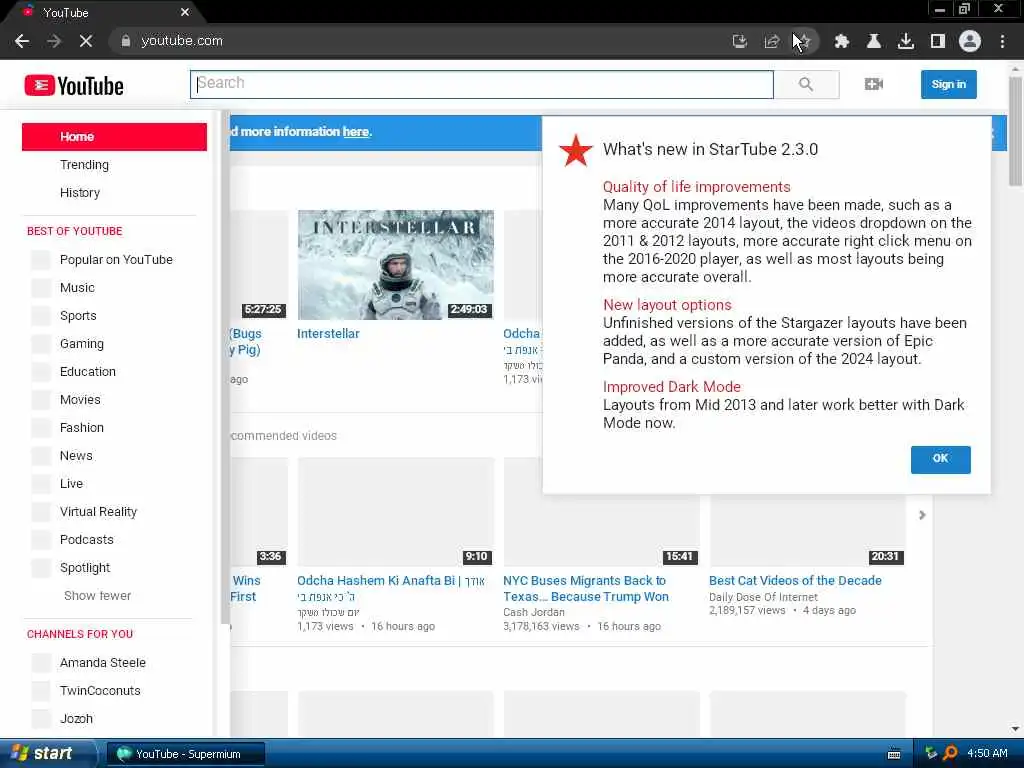Open NYC Buses Migrants Back to Texas video
Viewport: 1024px width, 768px height.
[585, 588]
